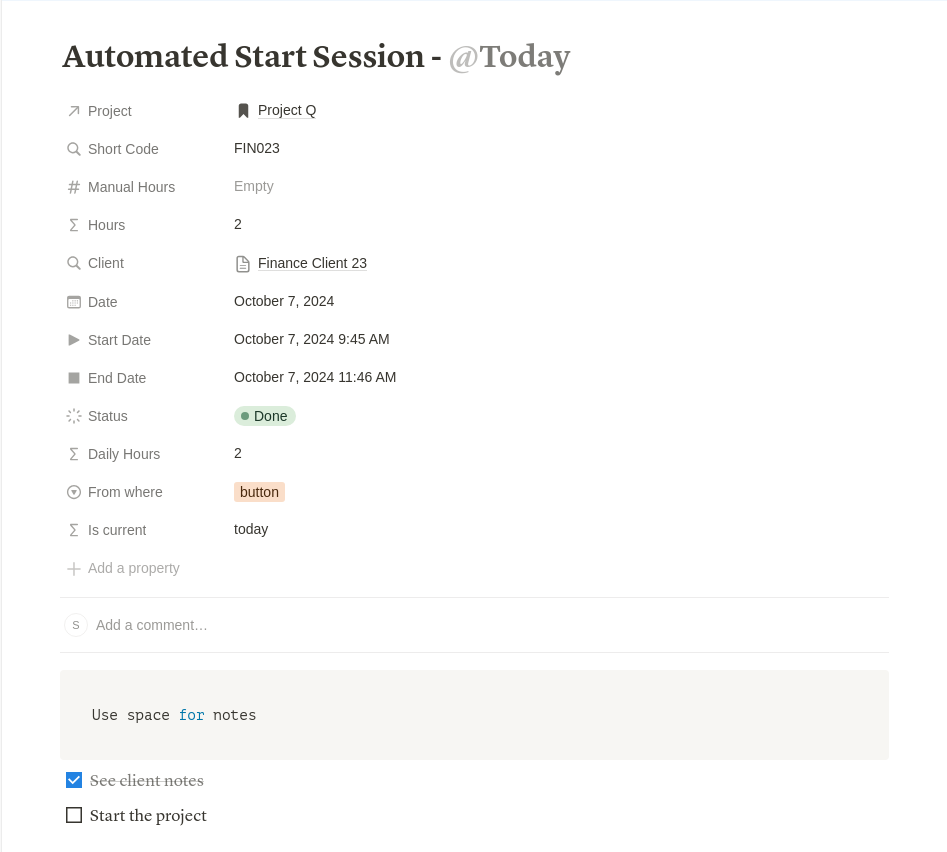Click the empty Manual Hours value
Image resolution: width=947 pixels, height=852 pixels.
pos(254,186)
